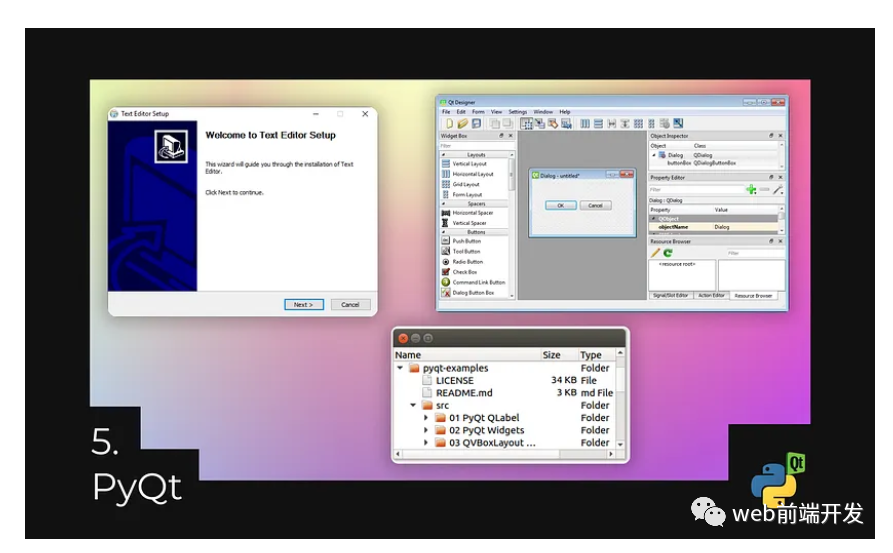Image resolution: width=893 pixels, height=553 pixels.
Task: Switch to Signal/Slot Editor tab
Action: coord(670,296)
